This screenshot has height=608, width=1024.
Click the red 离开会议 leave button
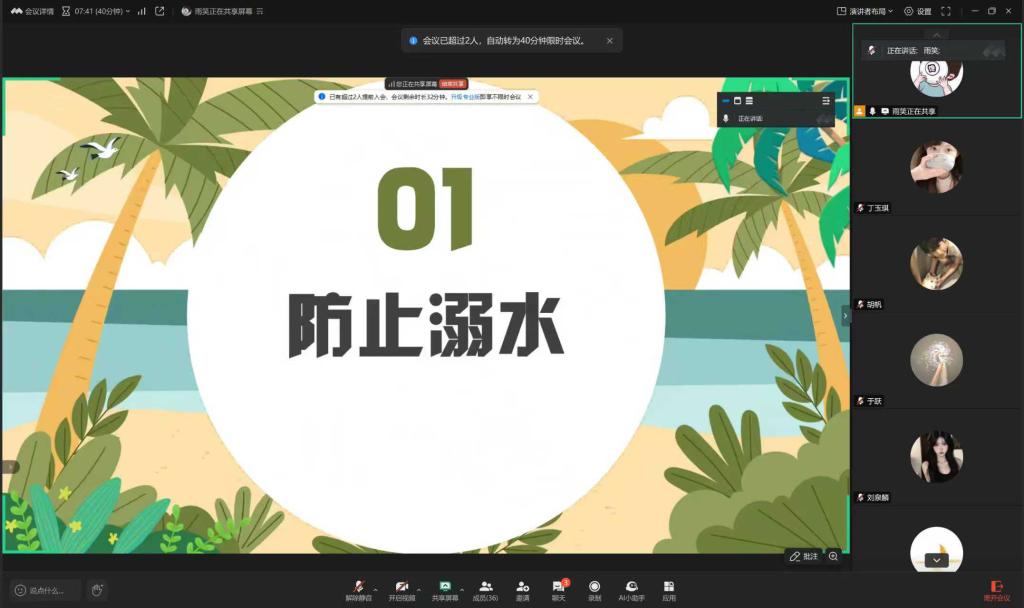coord(996,589)
